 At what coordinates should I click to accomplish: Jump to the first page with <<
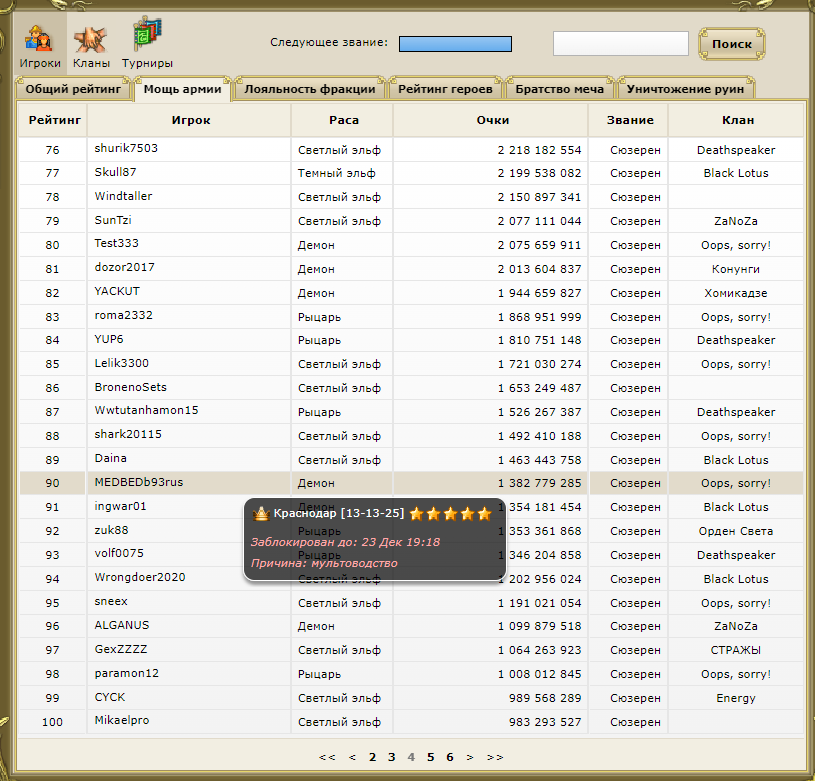(327, 757)
